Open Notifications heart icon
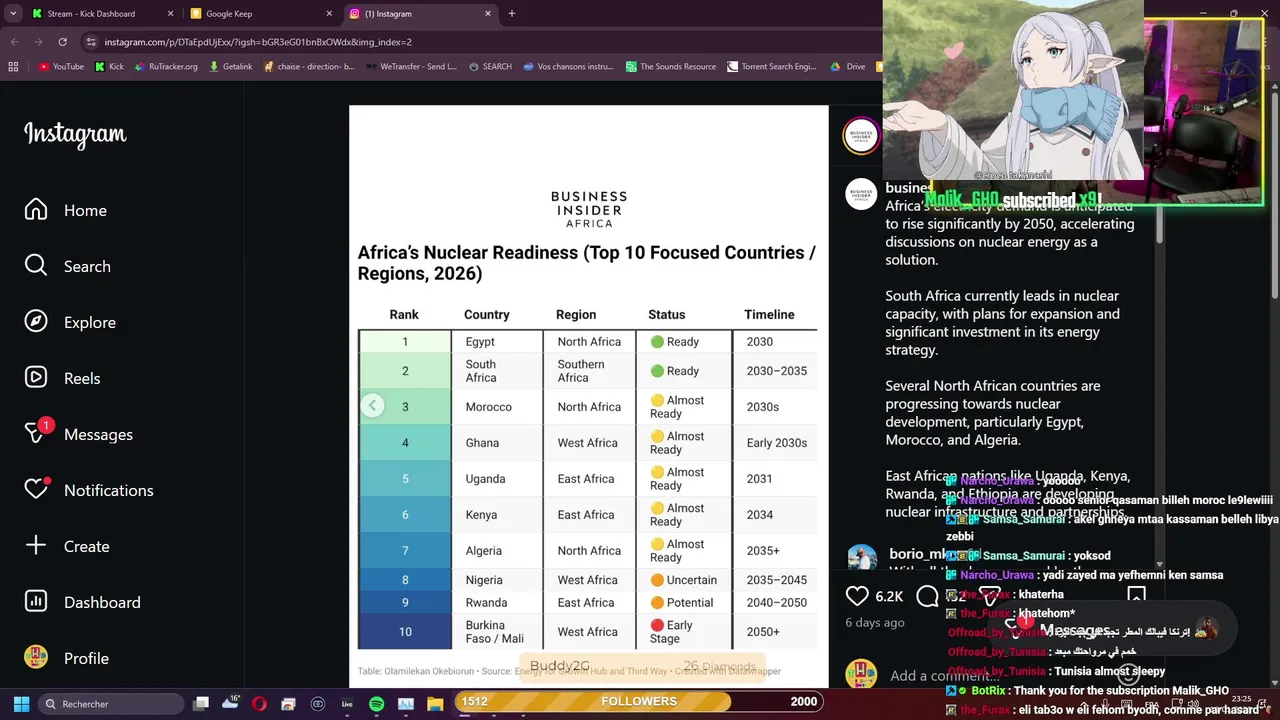This screenshot has height=720, width=1280. point(36,489)
